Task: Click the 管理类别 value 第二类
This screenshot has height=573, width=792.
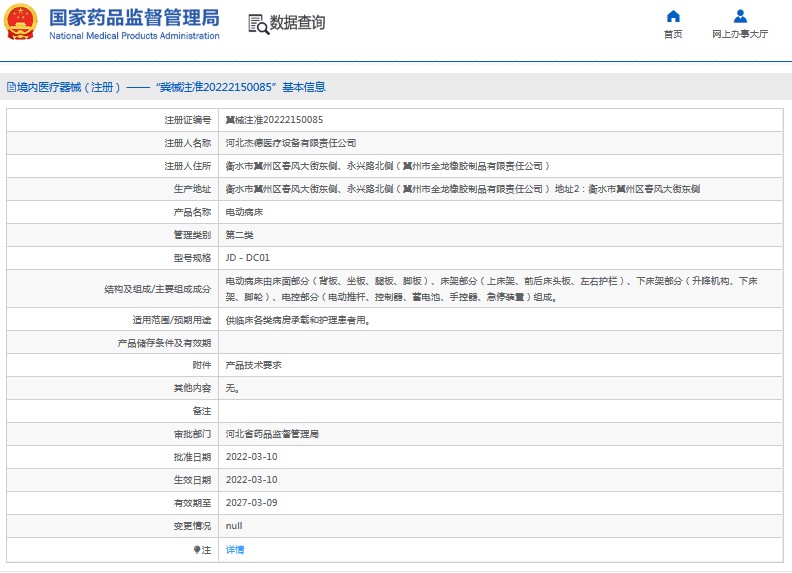Action: coord(239,235)
